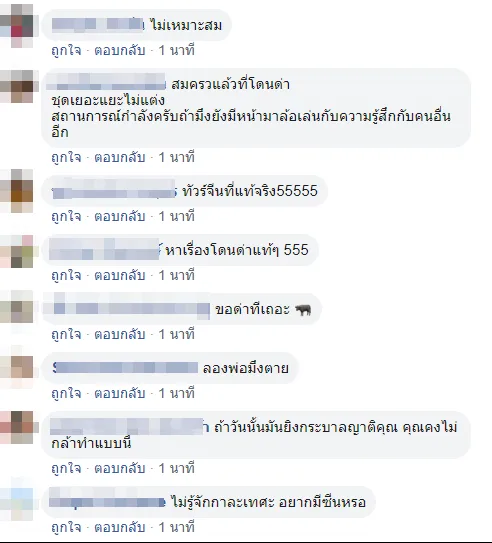Like the หาเรื่องโดนด่าแท้ๆ 555 comment

click(x=66, y=276)
